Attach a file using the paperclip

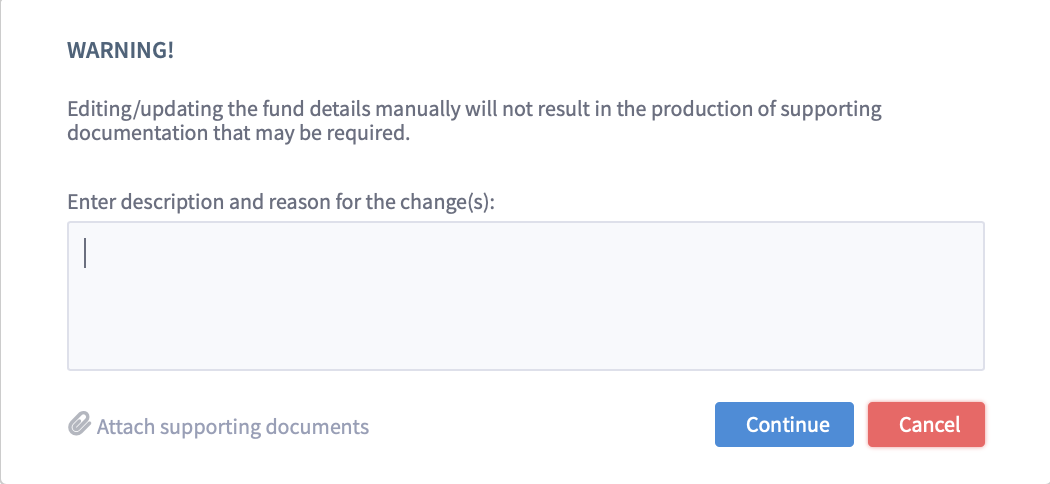pos(79,424)
